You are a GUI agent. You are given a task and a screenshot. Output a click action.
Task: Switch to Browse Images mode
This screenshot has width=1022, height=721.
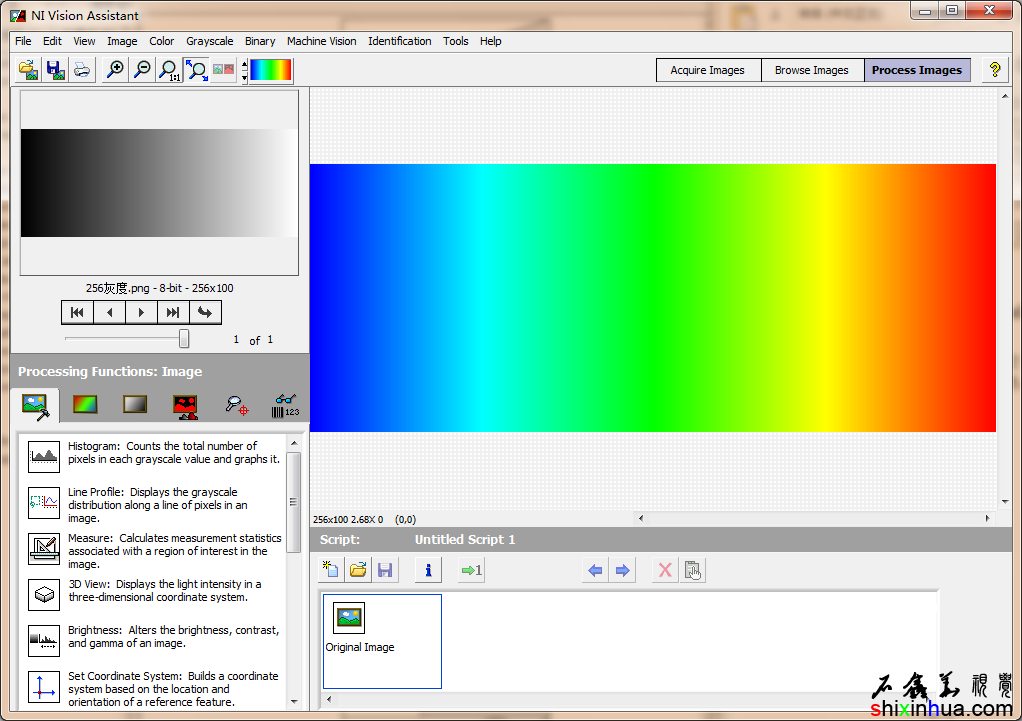tap(811, 70)
